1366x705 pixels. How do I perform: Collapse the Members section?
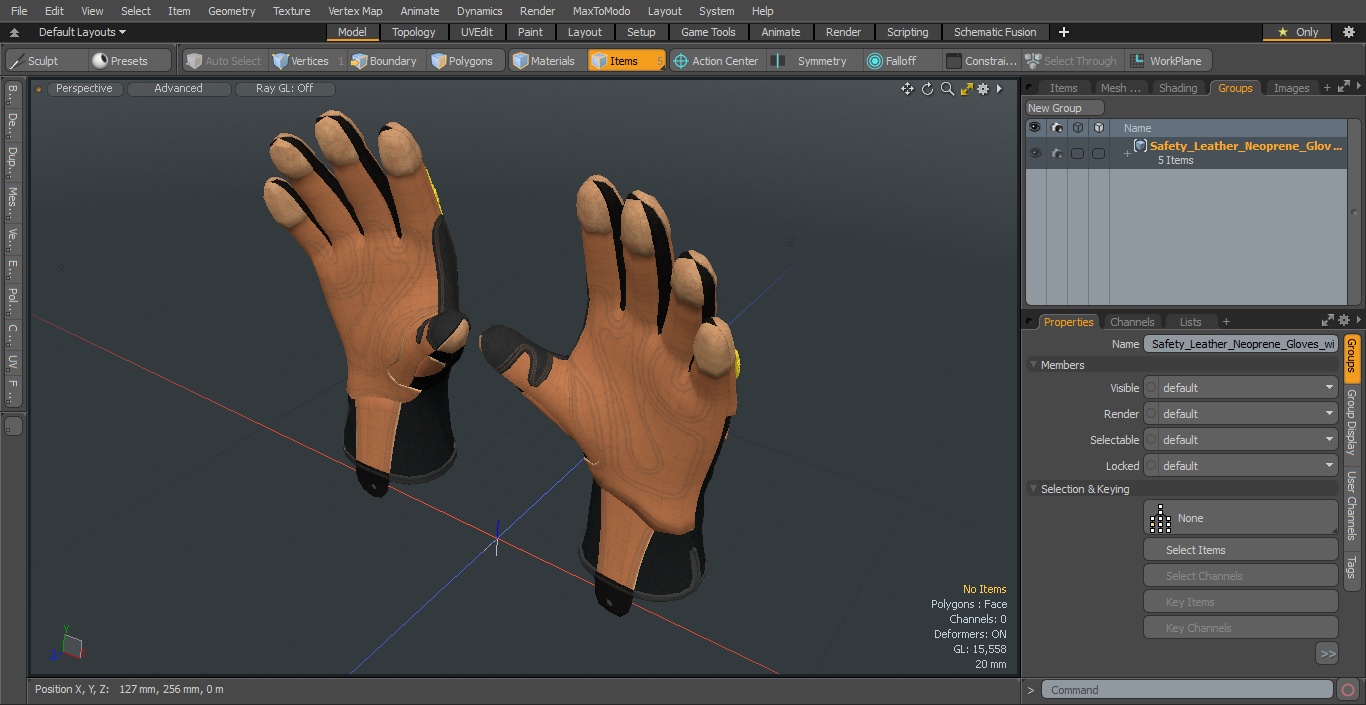pos(1034,365)
